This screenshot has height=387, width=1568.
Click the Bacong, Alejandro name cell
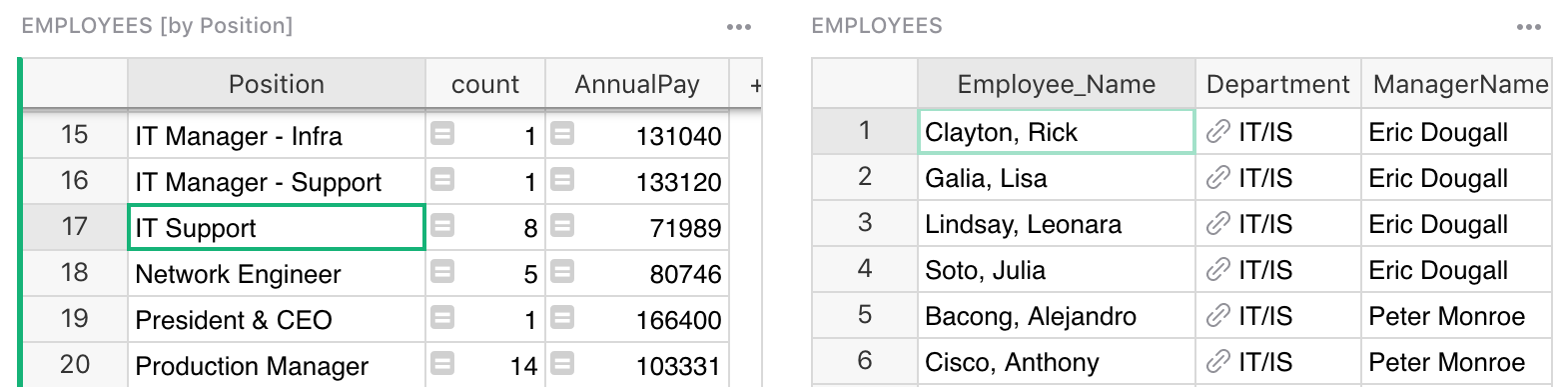click(1057, 316)
